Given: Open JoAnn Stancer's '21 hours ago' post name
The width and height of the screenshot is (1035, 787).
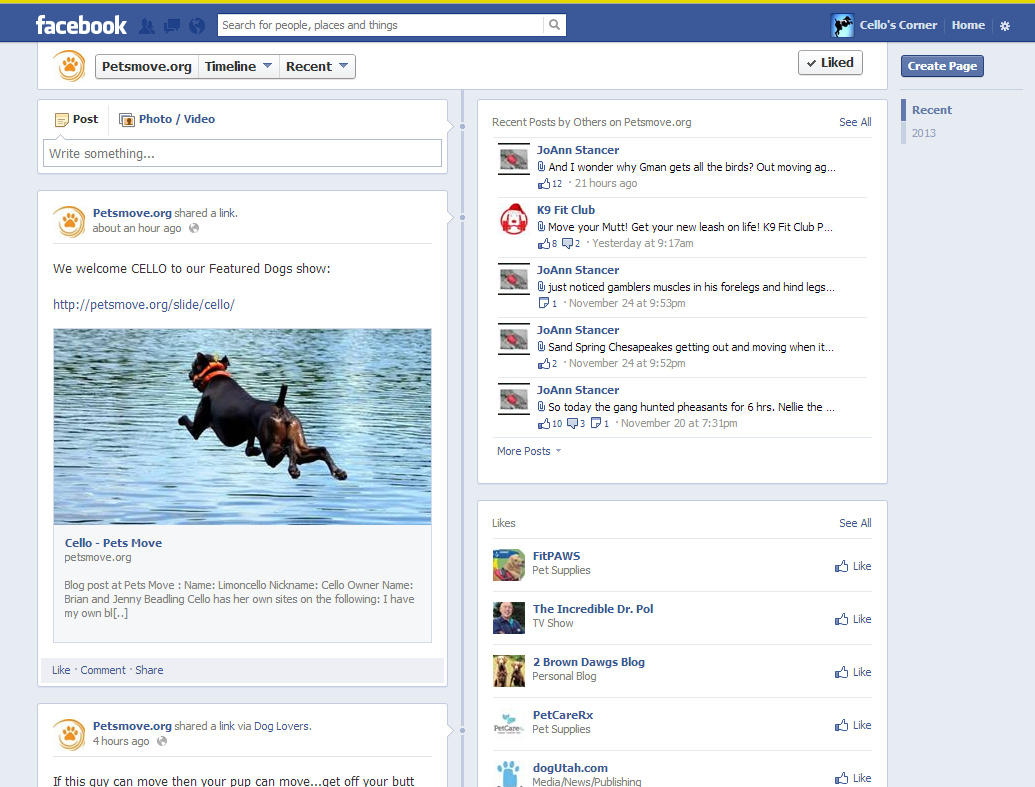Looking at the screenshot, I should (x=578, y=150).
